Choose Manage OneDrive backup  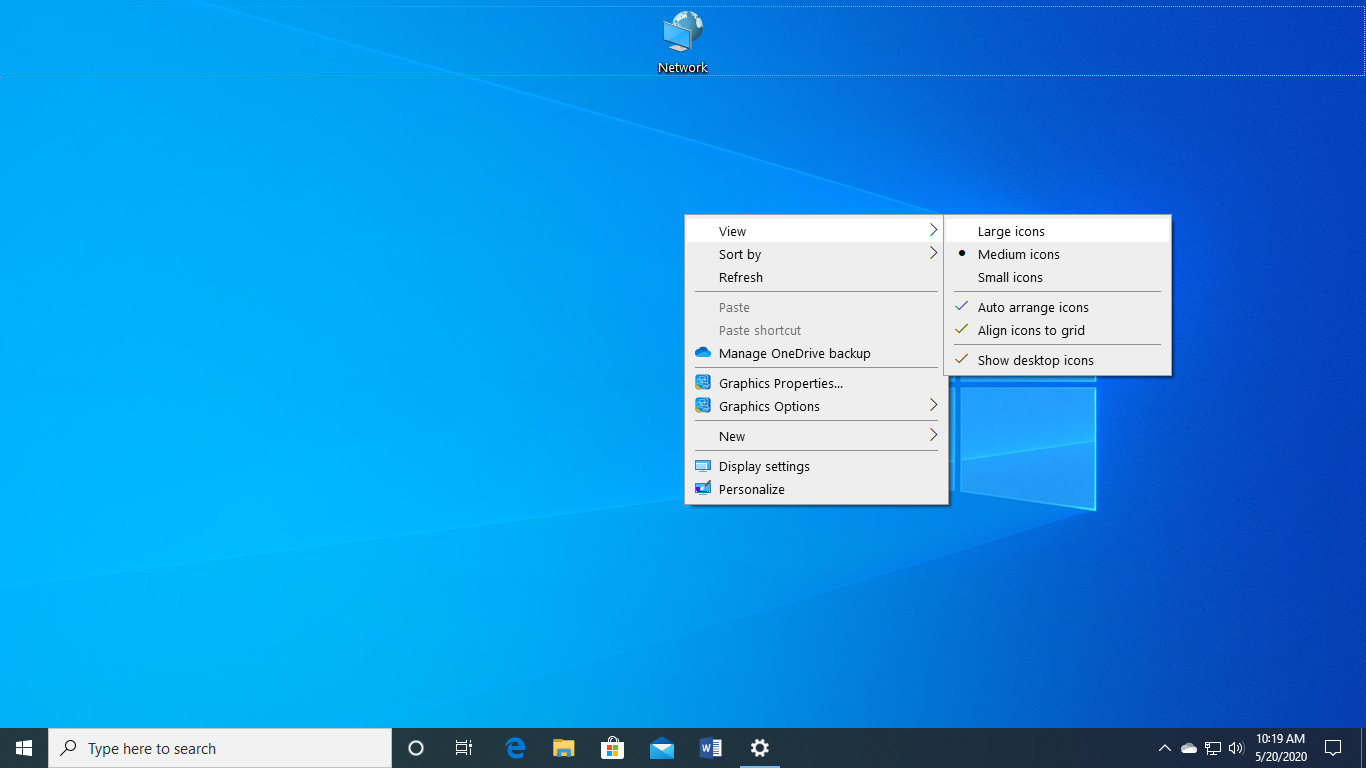pos(816,353)
